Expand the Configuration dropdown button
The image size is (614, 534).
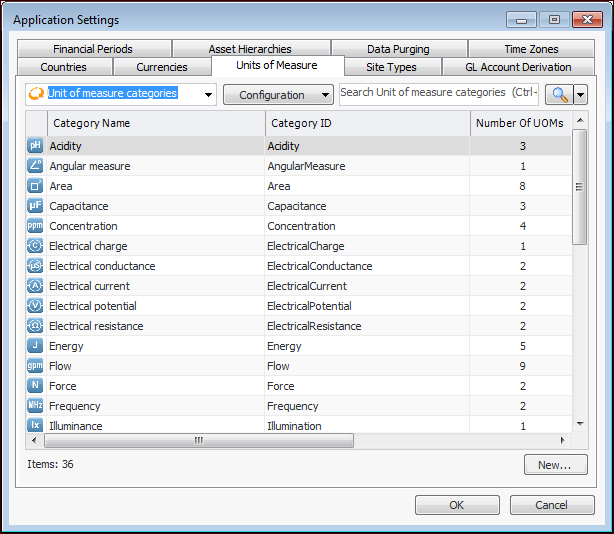point(278,95)
